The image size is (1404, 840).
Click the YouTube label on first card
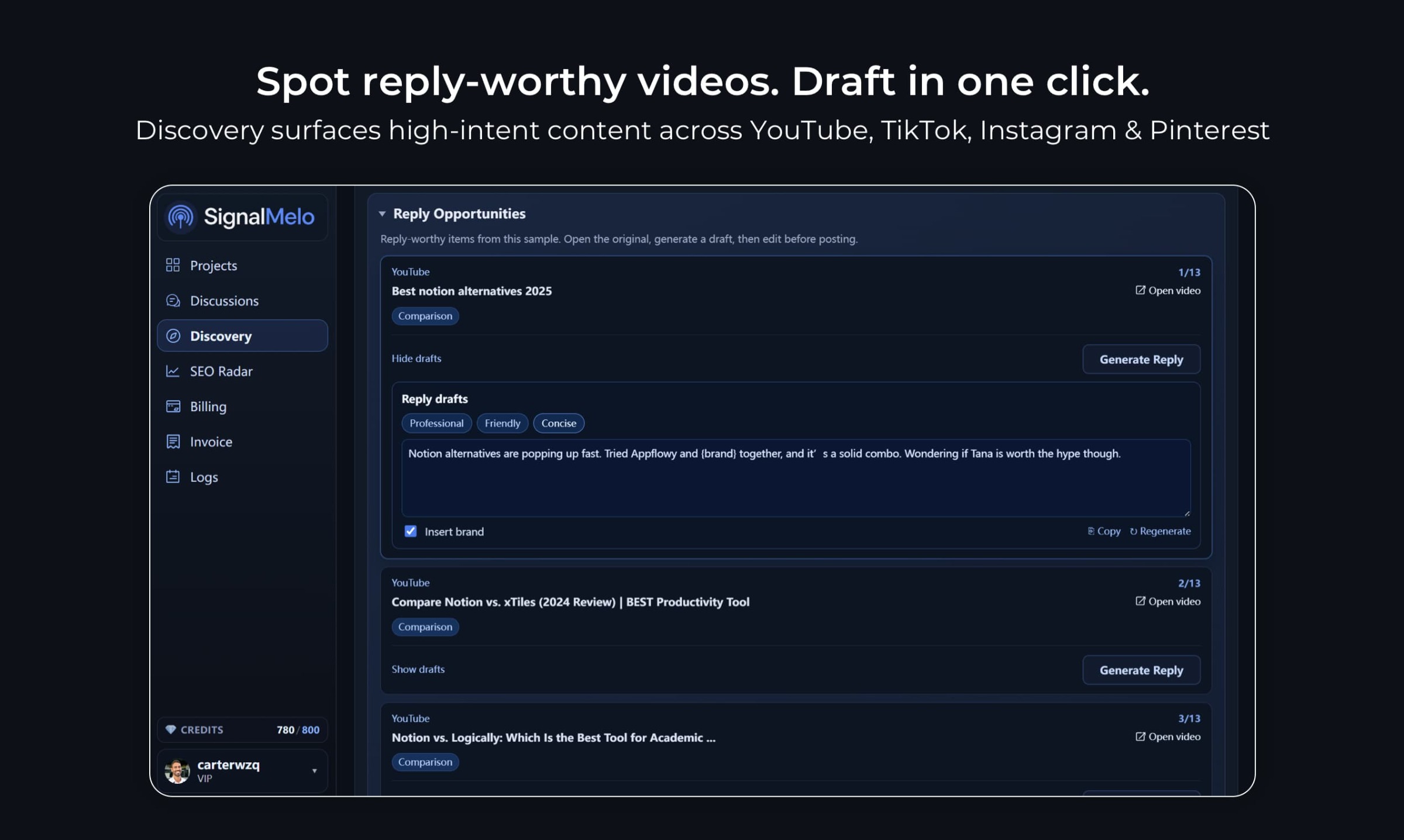pos(410,272)
